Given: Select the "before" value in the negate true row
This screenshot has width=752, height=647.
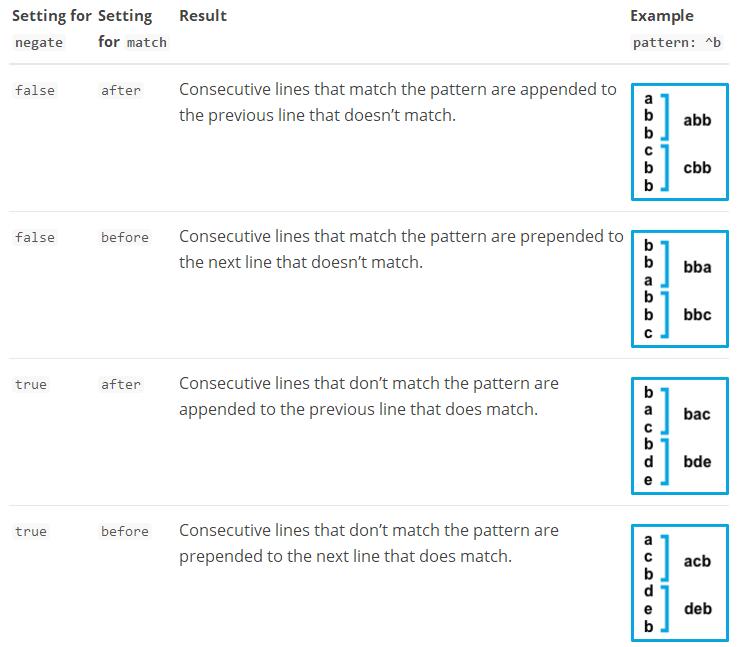Looking at the screenshot, I should 125,532.
